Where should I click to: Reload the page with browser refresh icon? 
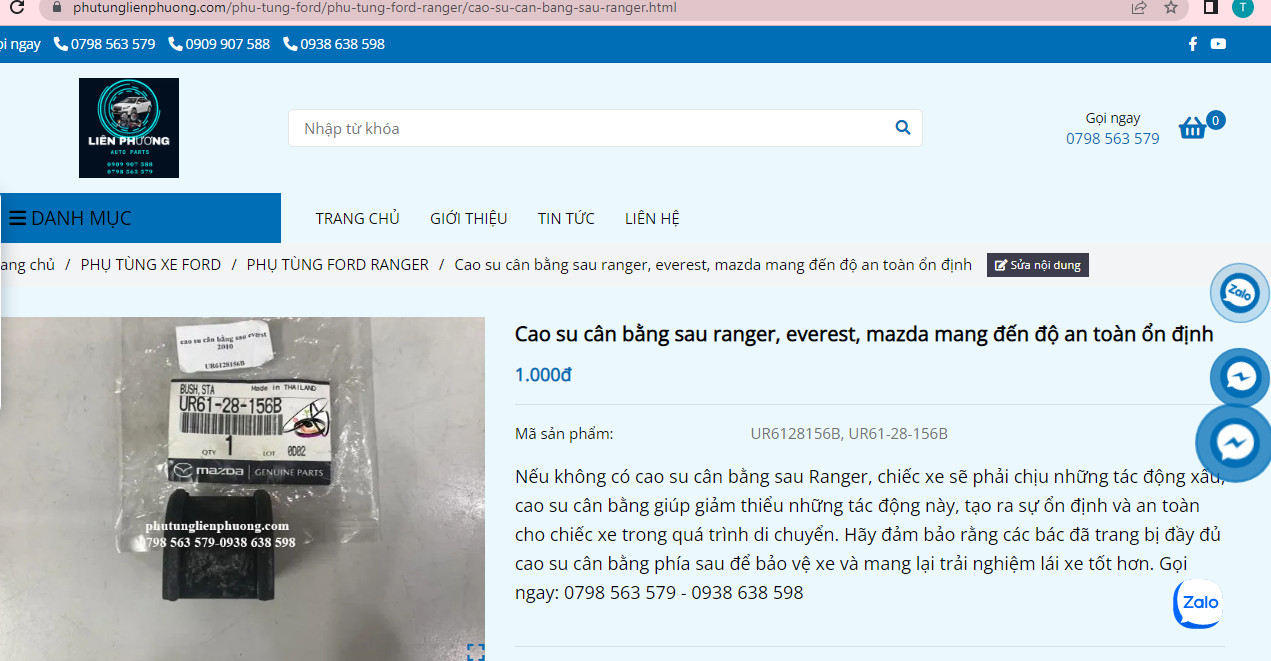[16, 7]
